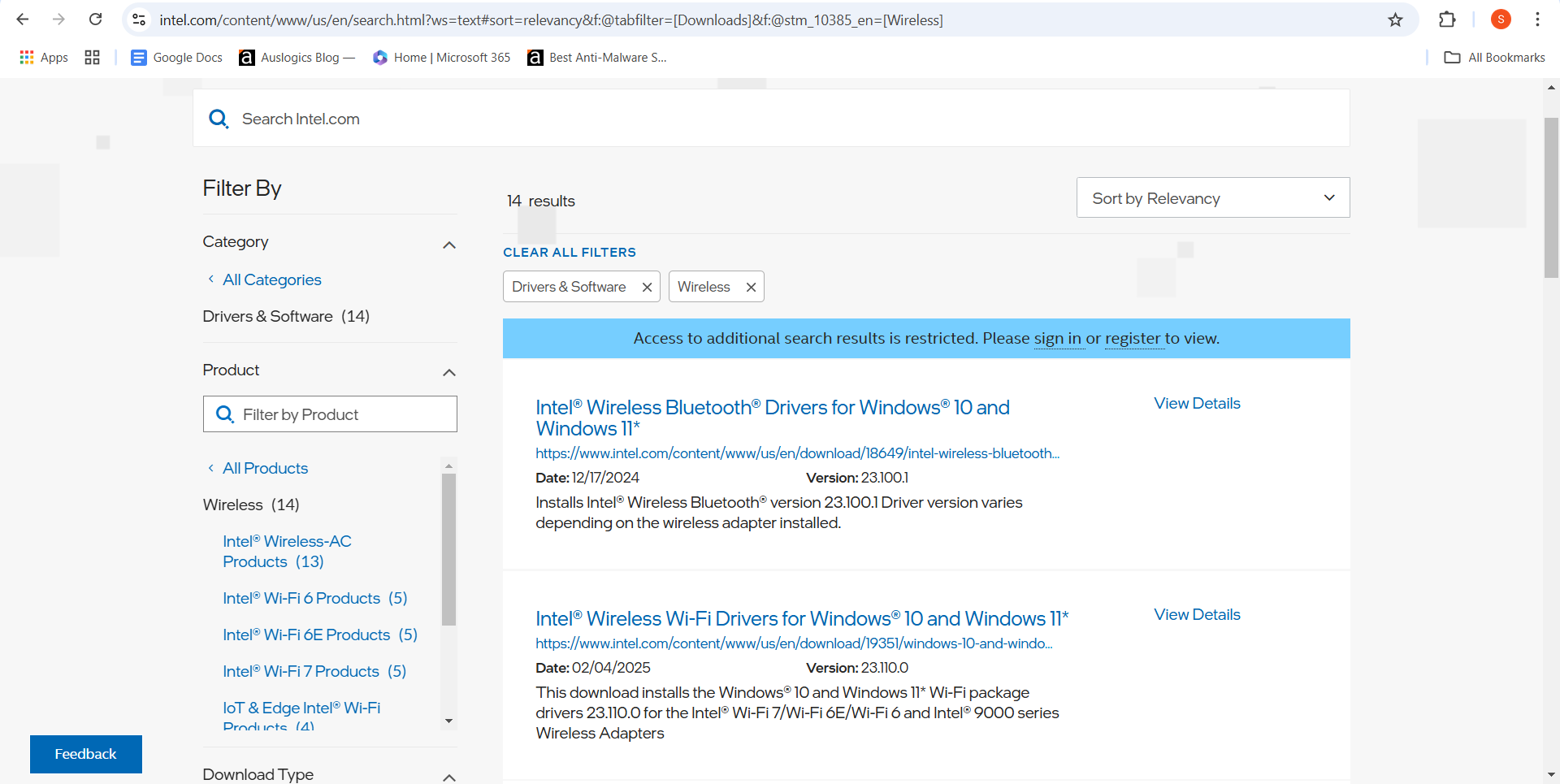The height and width of the screenshot is (784, 1560).
Task: Click the '14 results' count text
Action: tap(540, 201)
